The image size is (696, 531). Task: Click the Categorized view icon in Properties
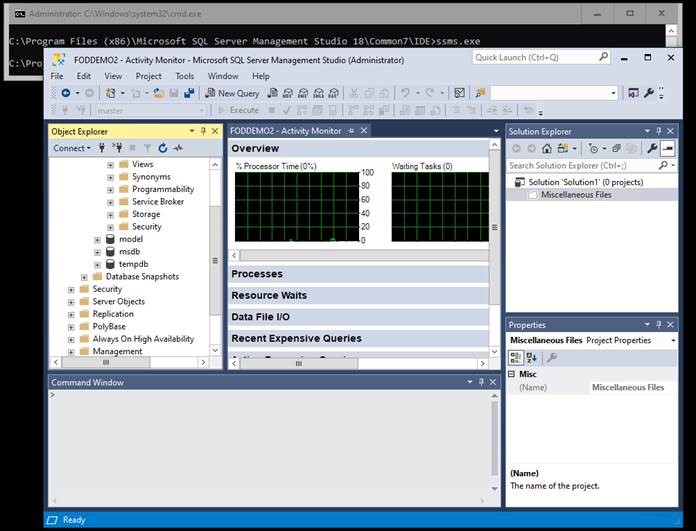click(516, 357)
